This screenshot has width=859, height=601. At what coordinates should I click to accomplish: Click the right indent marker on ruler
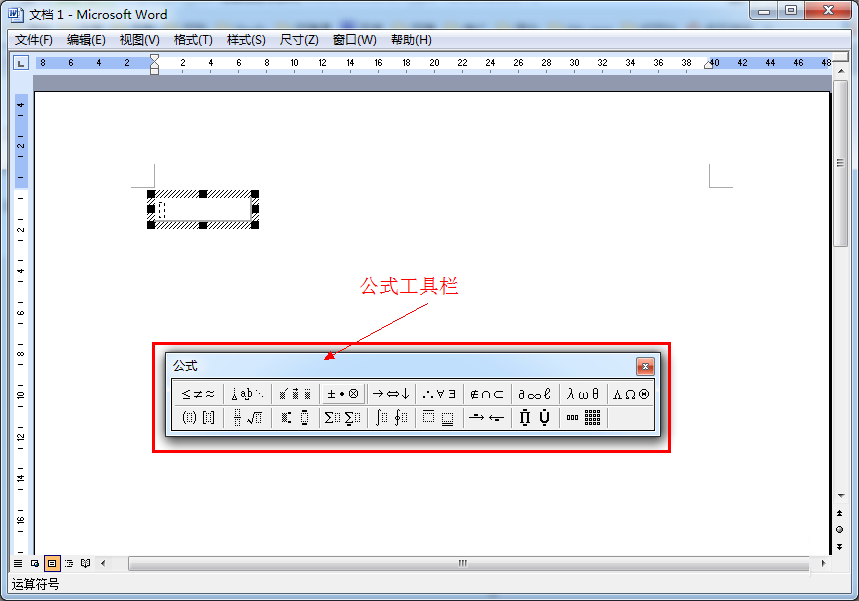pyautogui.click(x=708, y=64)
